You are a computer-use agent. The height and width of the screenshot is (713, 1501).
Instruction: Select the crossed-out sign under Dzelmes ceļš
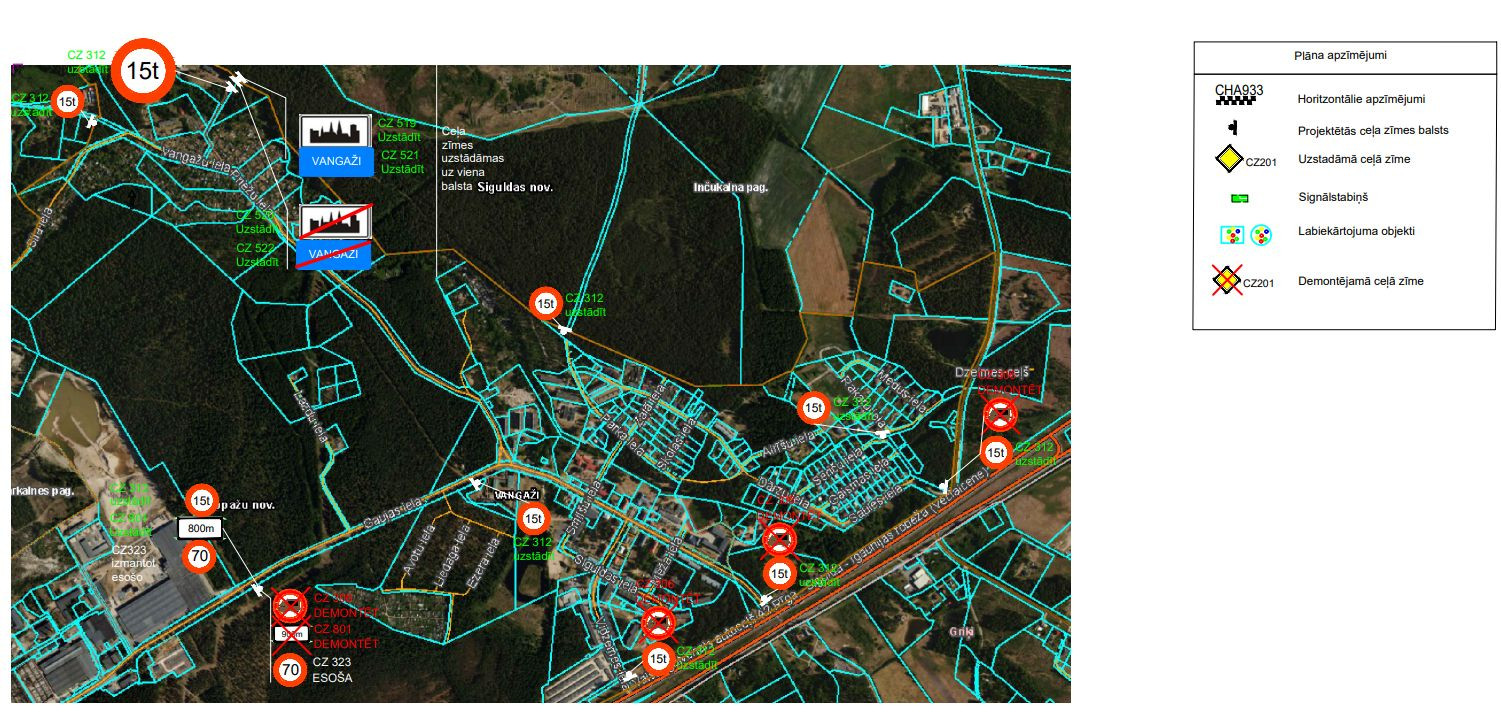(999, 413)
